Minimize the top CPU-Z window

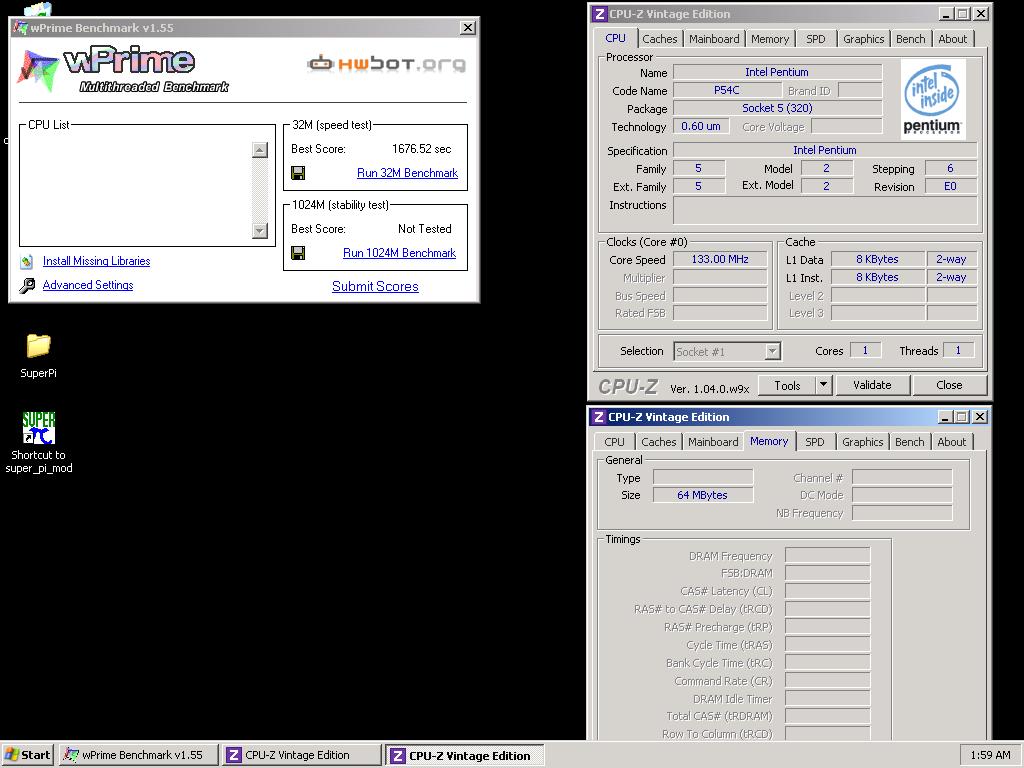coord(946,14)
